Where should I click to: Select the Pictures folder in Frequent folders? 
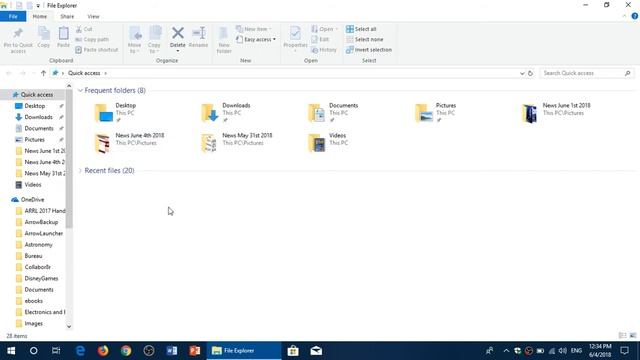click(436, 113)
